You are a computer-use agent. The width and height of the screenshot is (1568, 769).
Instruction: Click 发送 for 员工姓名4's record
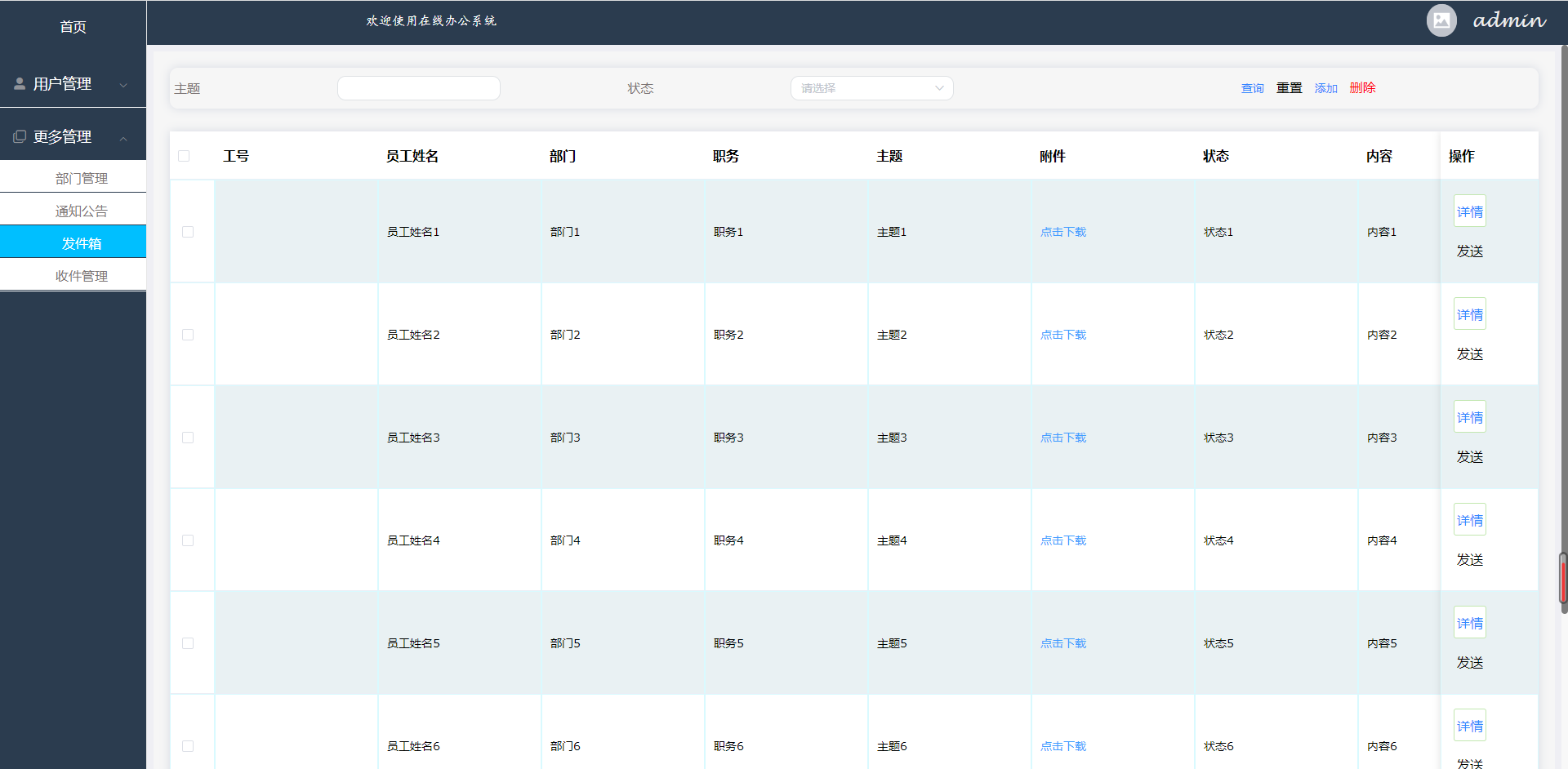pos(1469,560)
